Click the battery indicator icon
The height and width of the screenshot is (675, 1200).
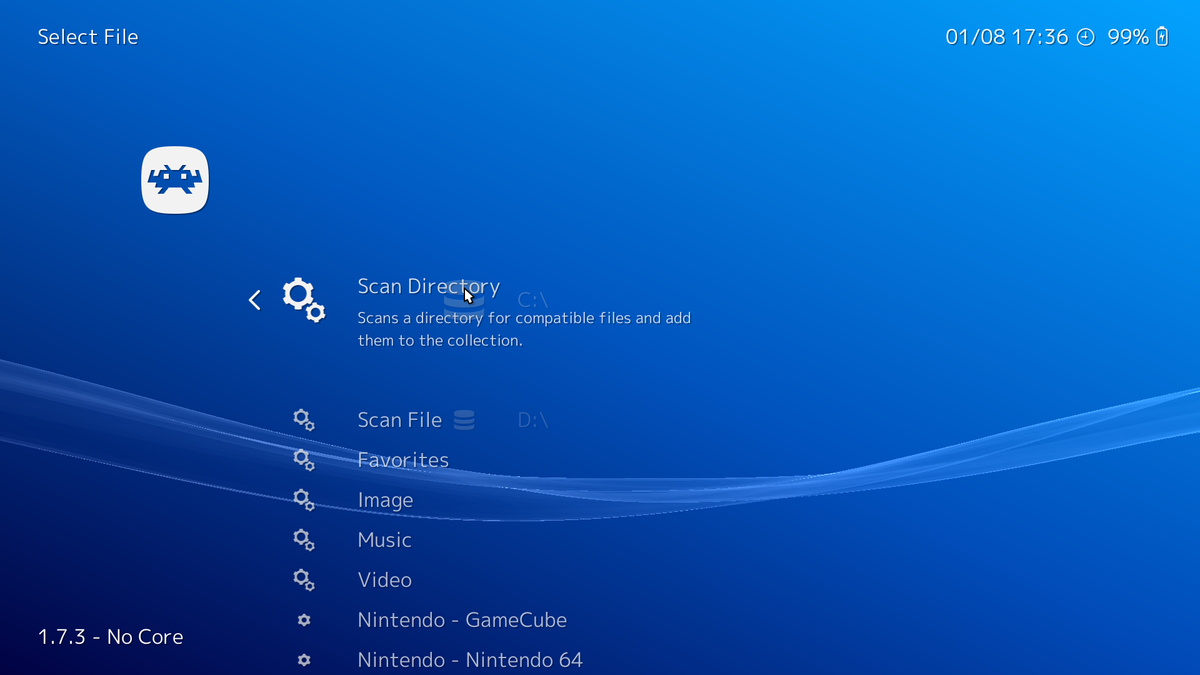tap(1160, 36)
